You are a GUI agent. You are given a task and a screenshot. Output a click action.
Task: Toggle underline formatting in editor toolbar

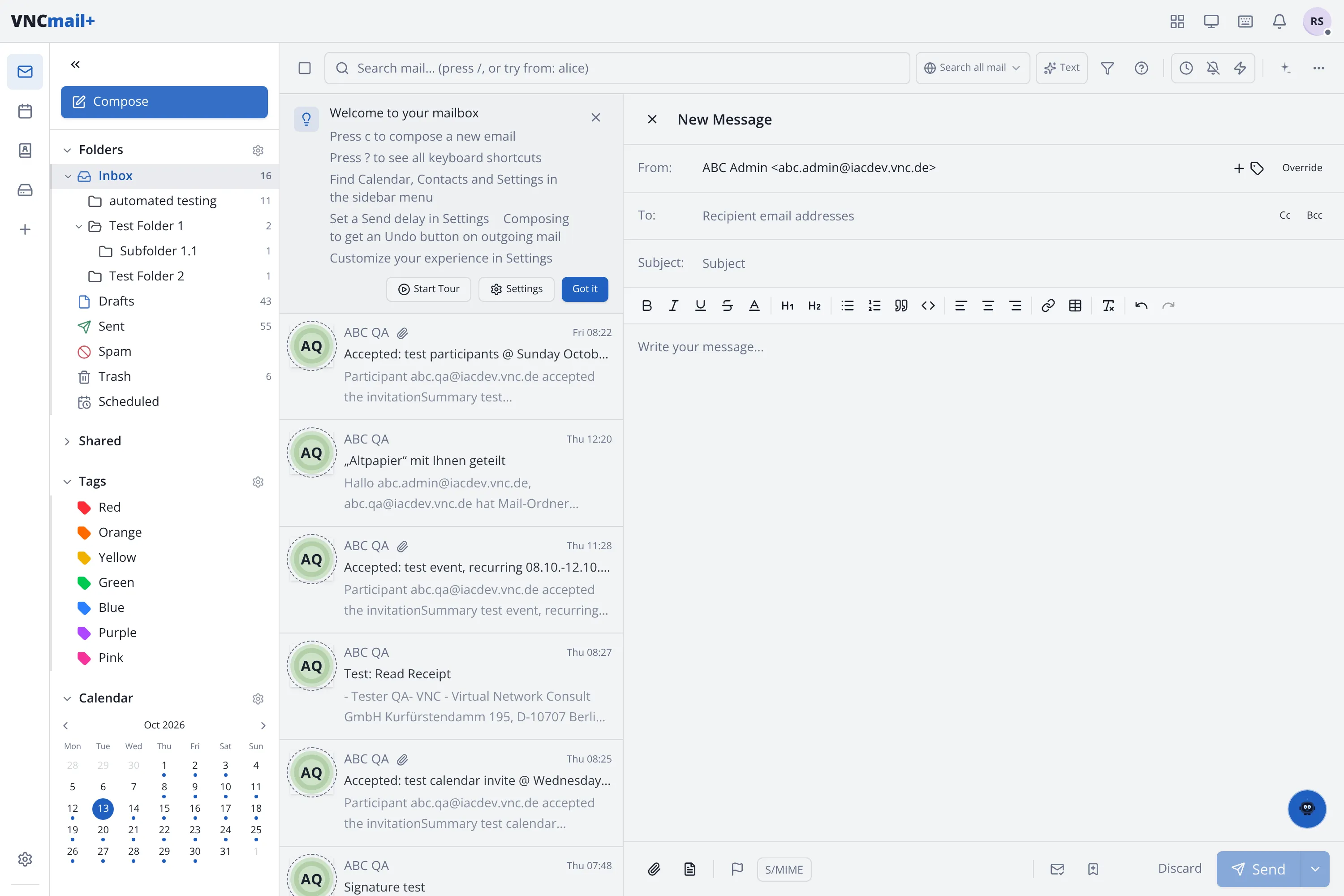[x=700, y=306]
